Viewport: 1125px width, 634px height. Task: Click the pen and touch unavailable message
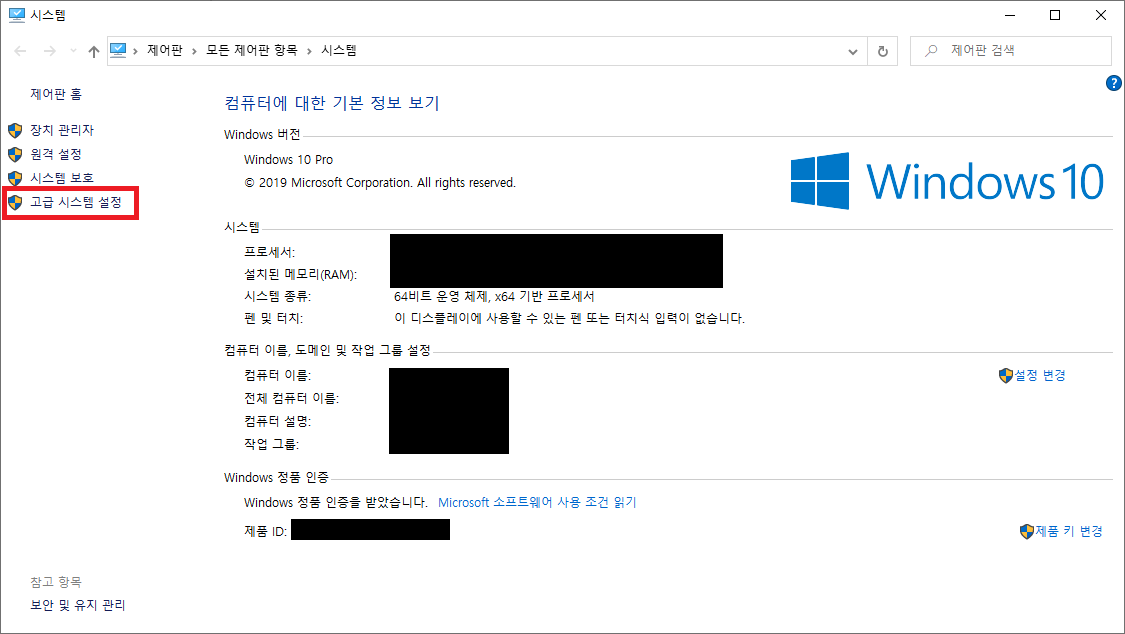coord(569,318)
